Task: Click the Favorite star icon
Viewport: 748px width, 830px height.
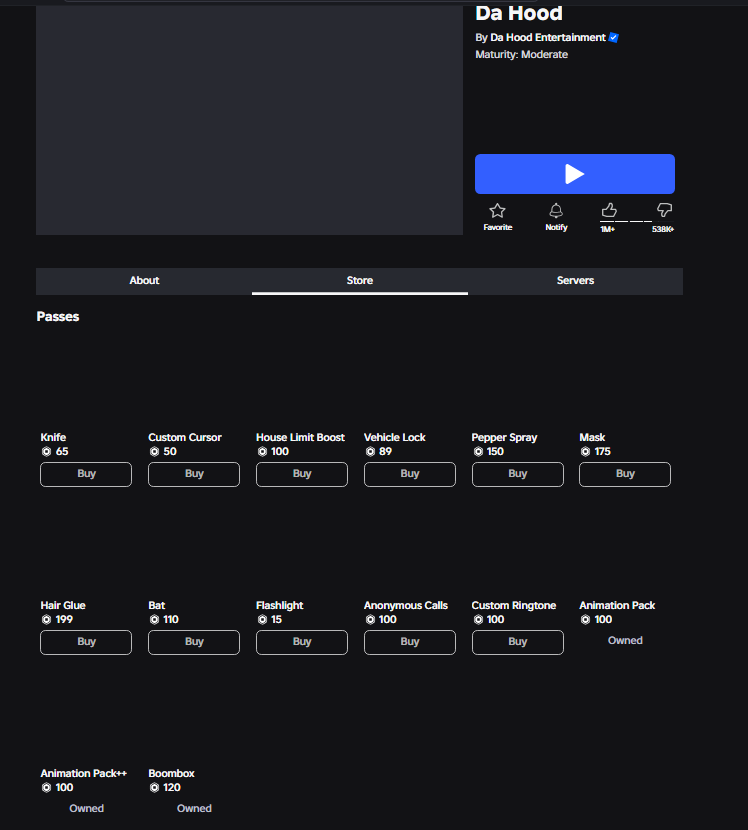Action: tap(497, 211)
